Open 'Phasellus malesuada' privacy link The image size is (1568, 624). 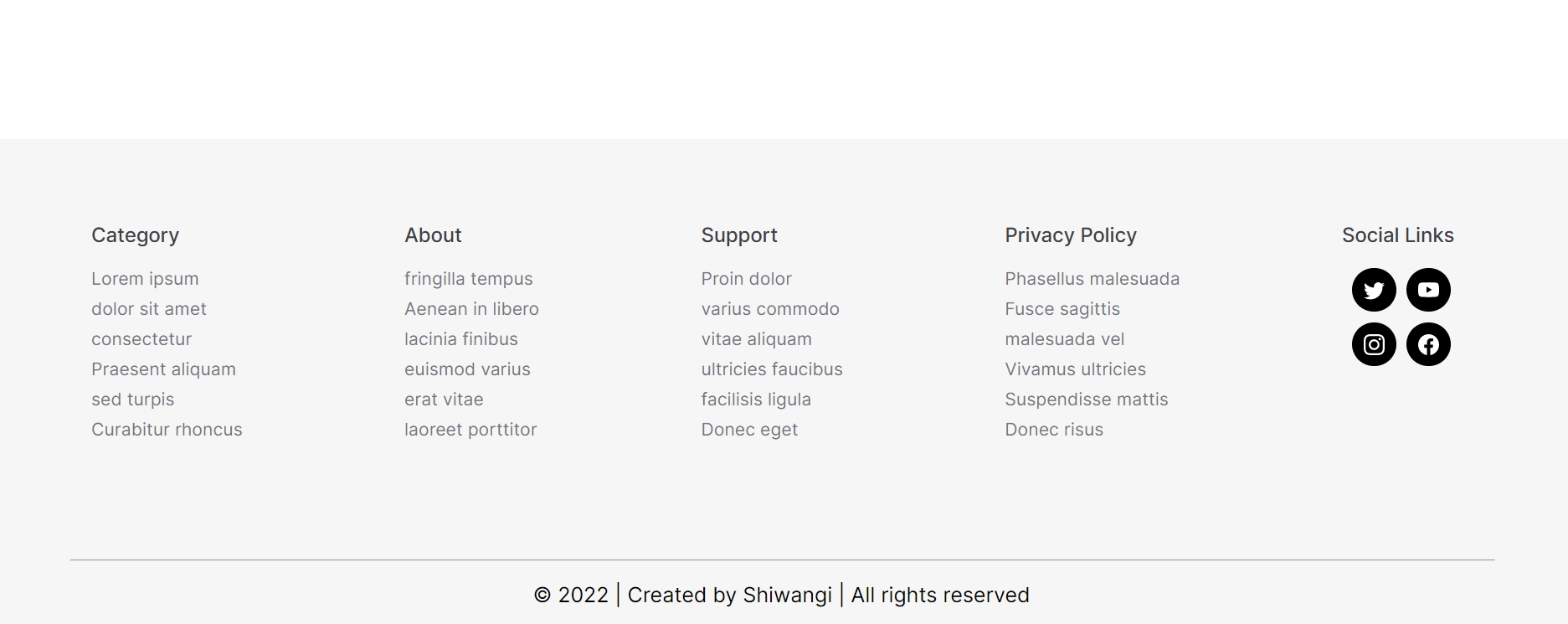(1092, 278)
